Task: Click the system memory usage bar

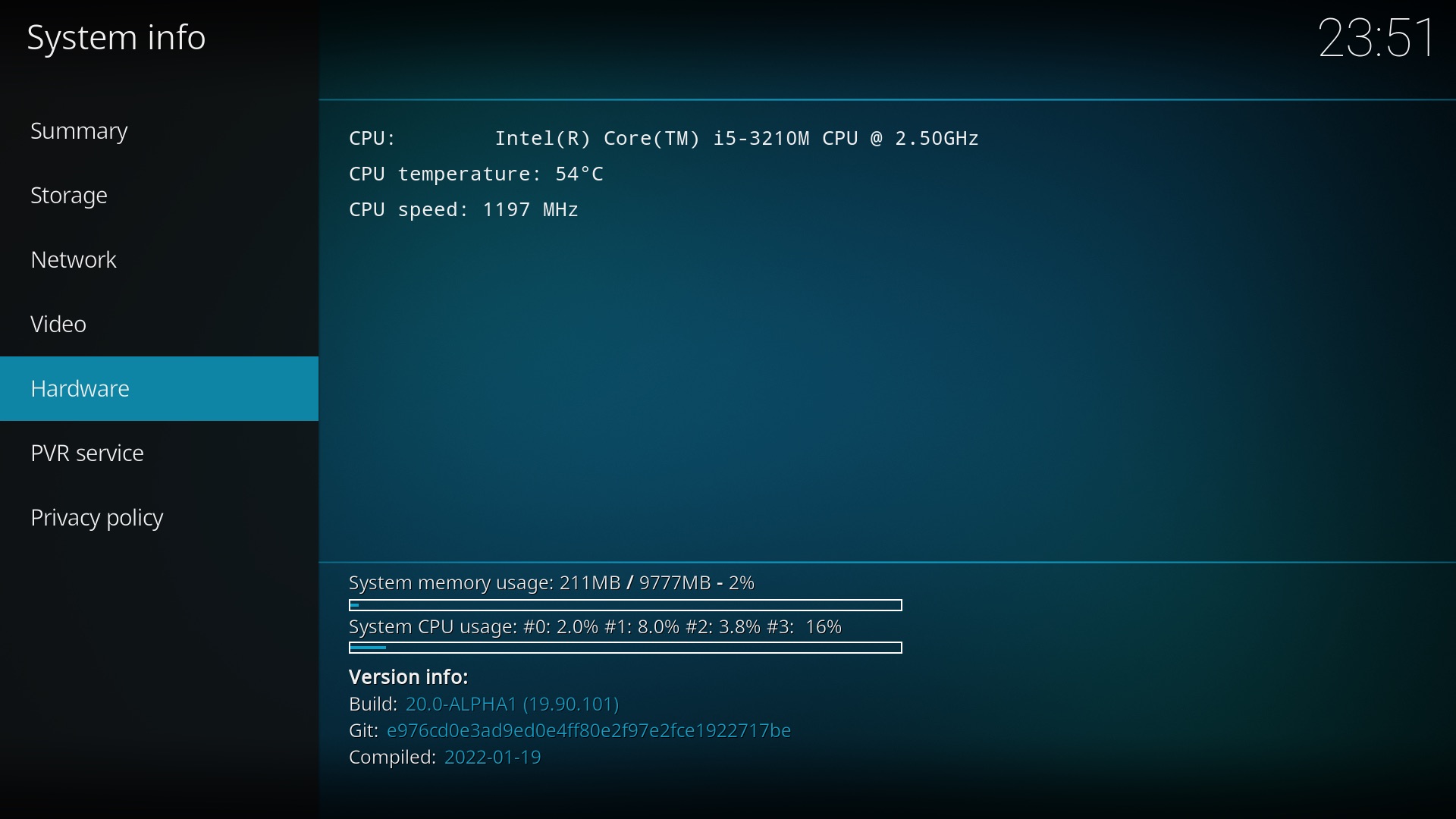Action: [x=625, y=605]
